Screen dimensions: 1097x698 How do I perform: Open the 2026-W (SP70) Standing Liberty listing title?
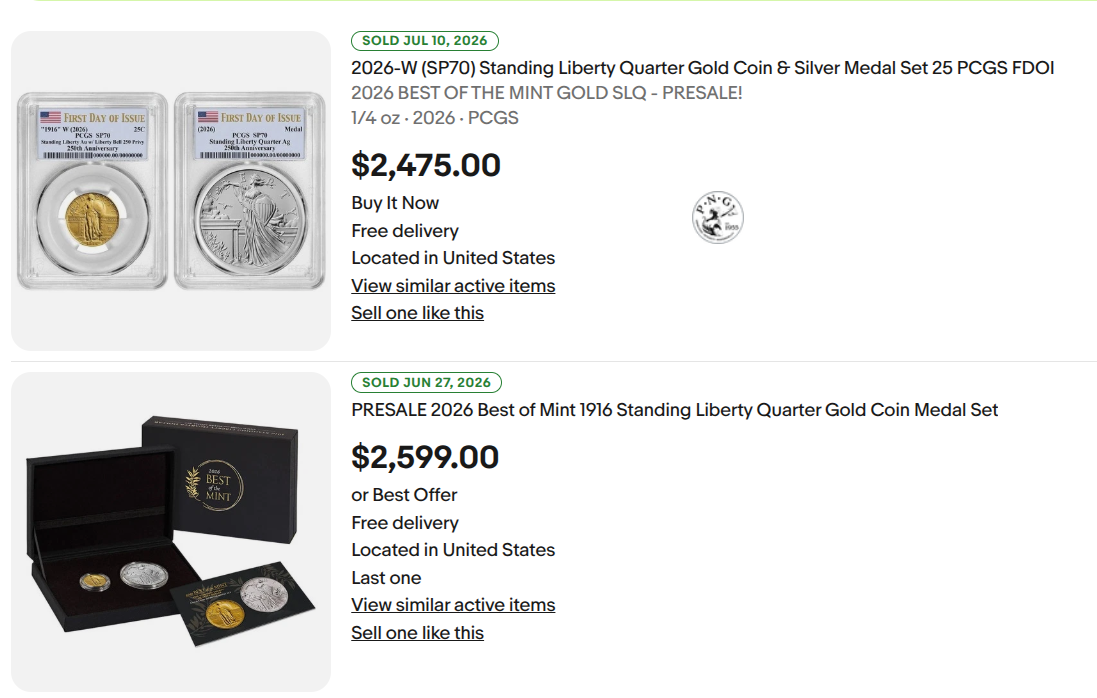pos(702,68)
